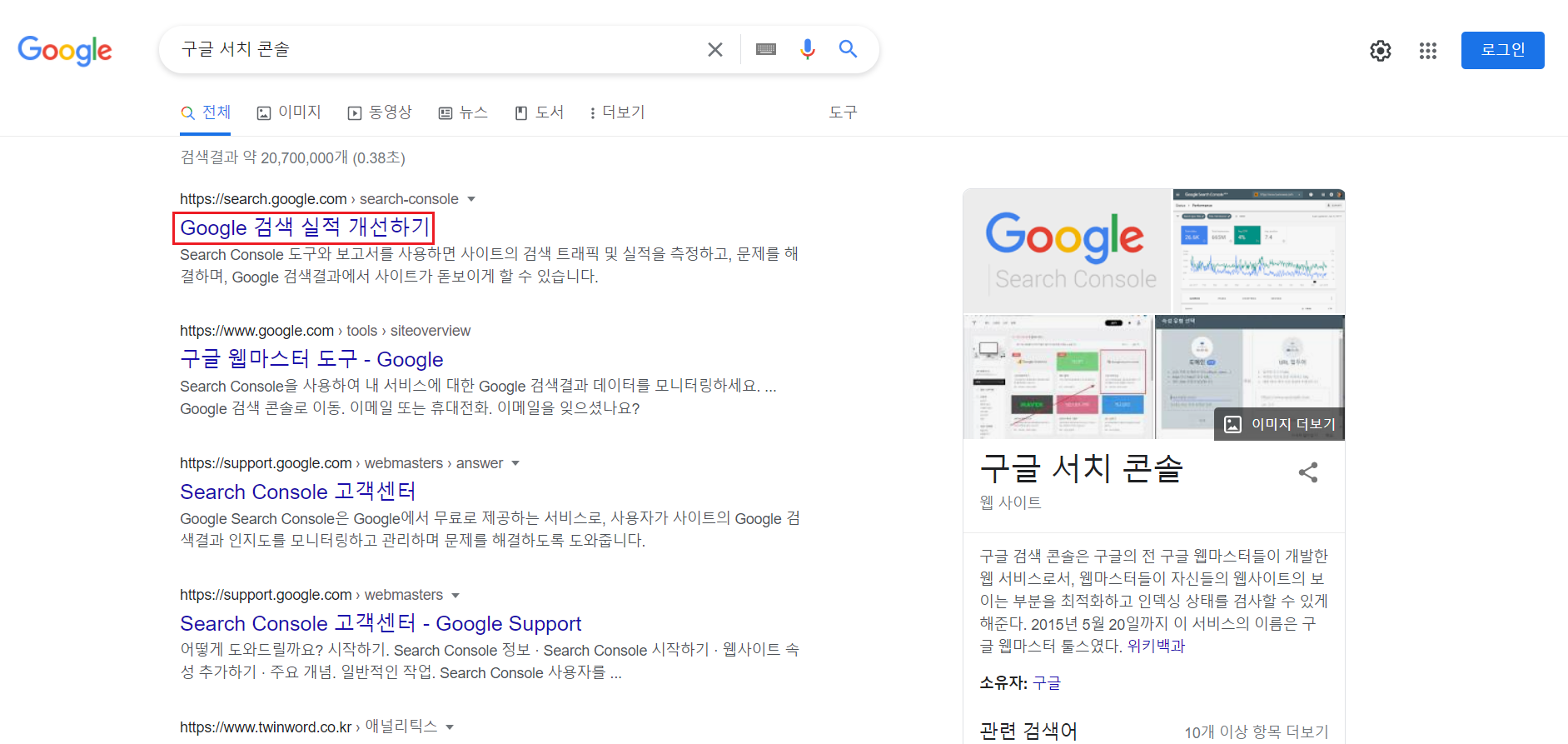Click the Google logo

pos(65,50)
